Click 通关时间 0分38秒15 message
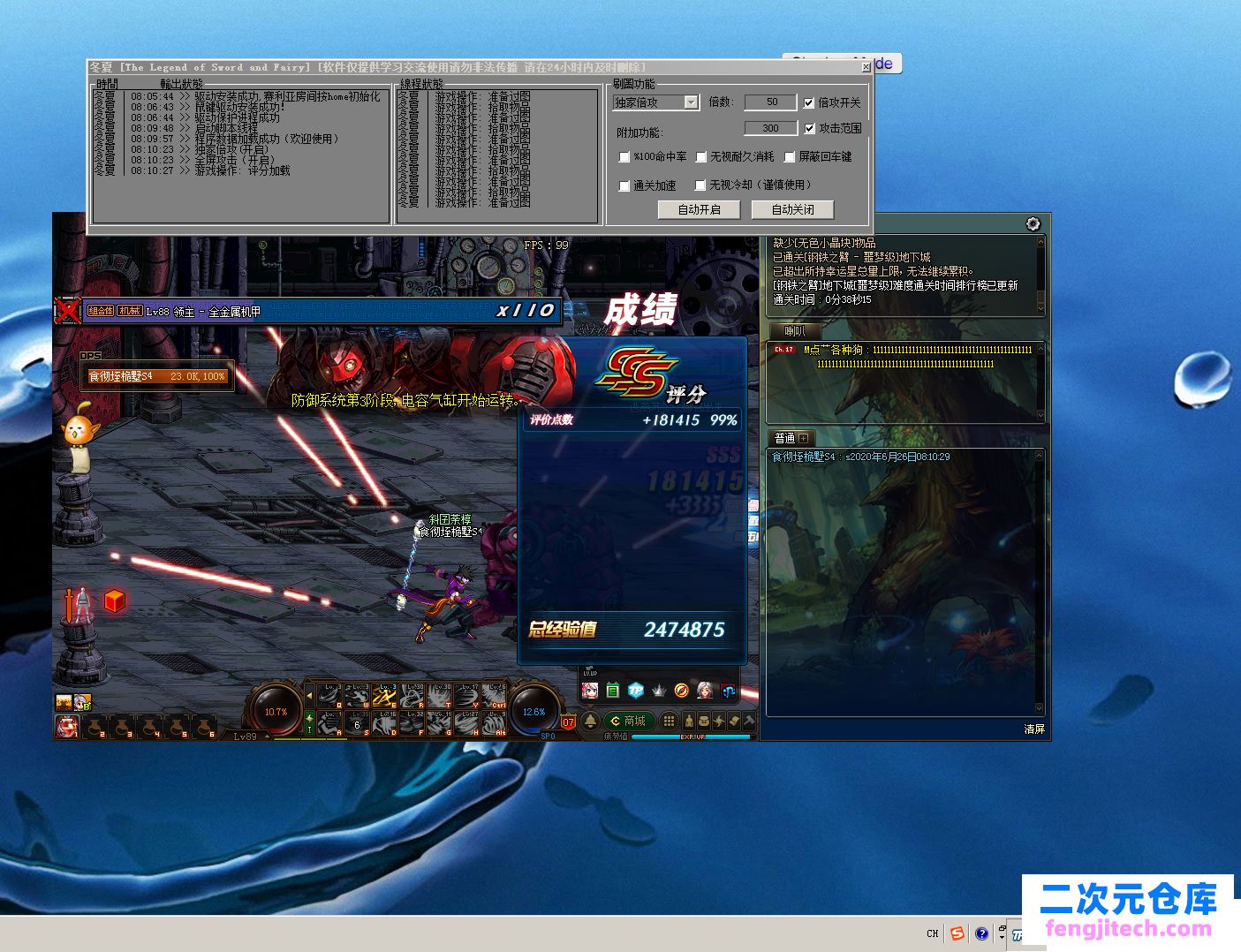 [822, 299]
